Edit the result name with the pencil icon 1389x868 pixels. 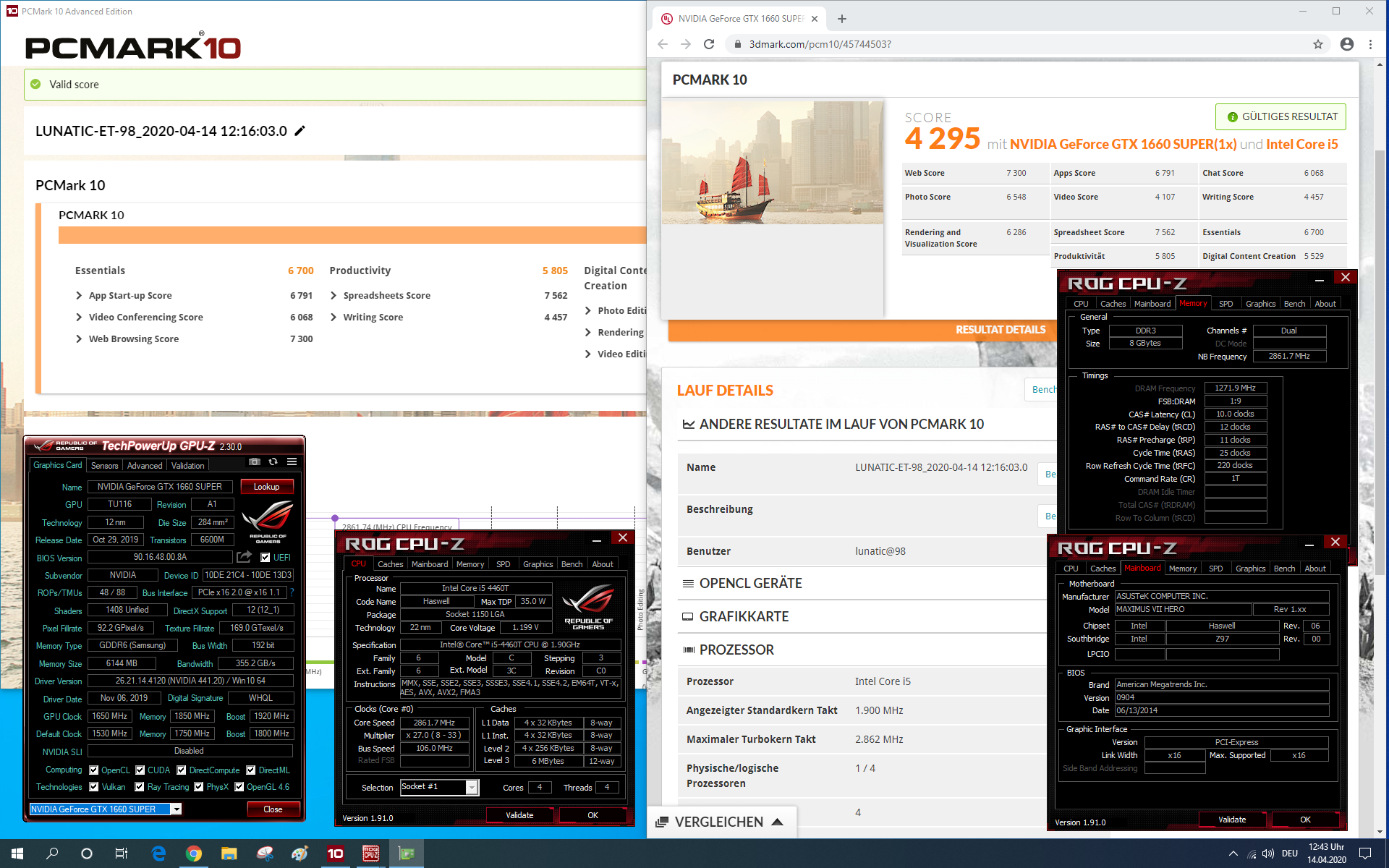(x=300, y=131)
